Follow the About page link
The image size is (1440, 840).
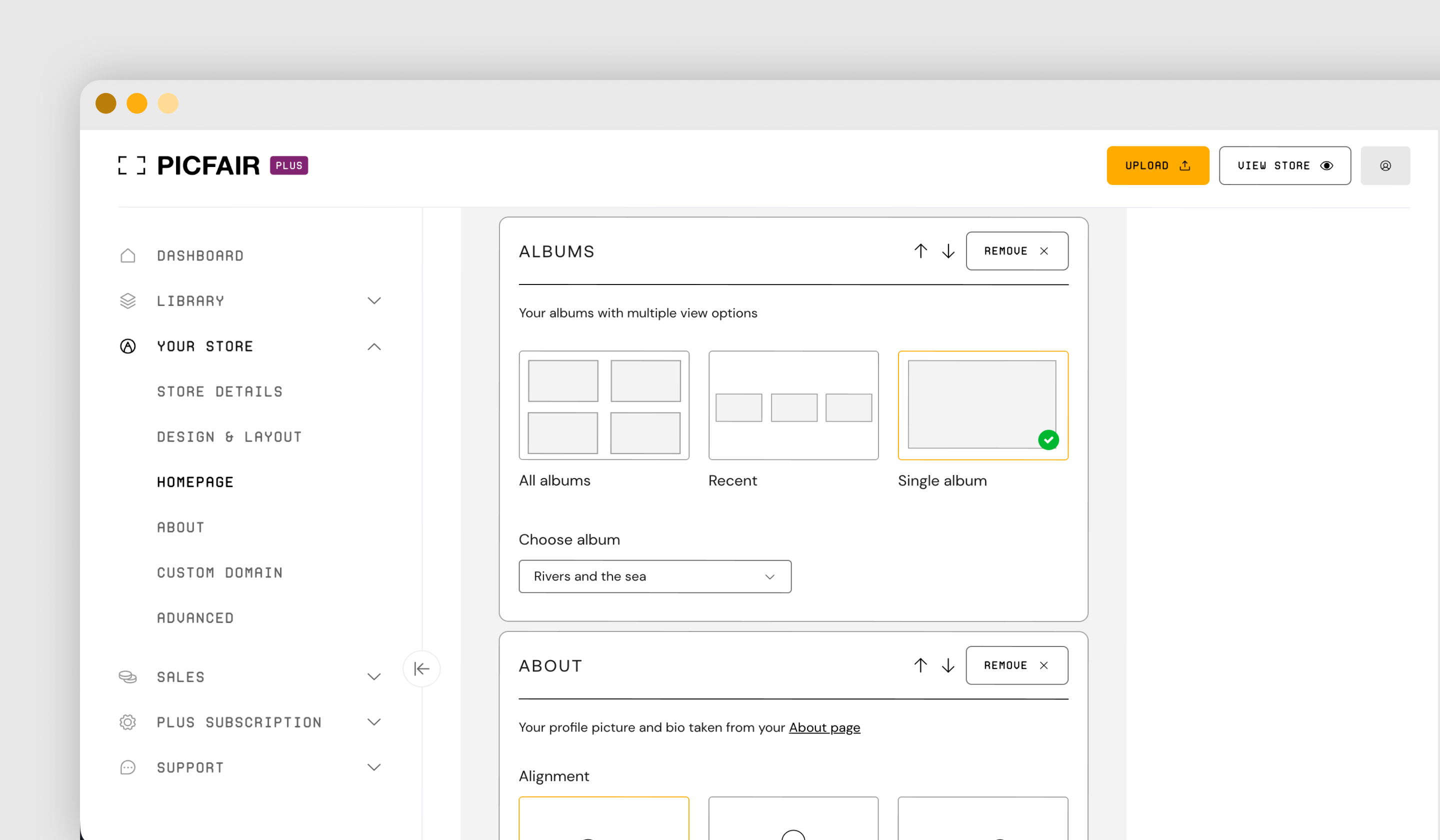[824, 727]
